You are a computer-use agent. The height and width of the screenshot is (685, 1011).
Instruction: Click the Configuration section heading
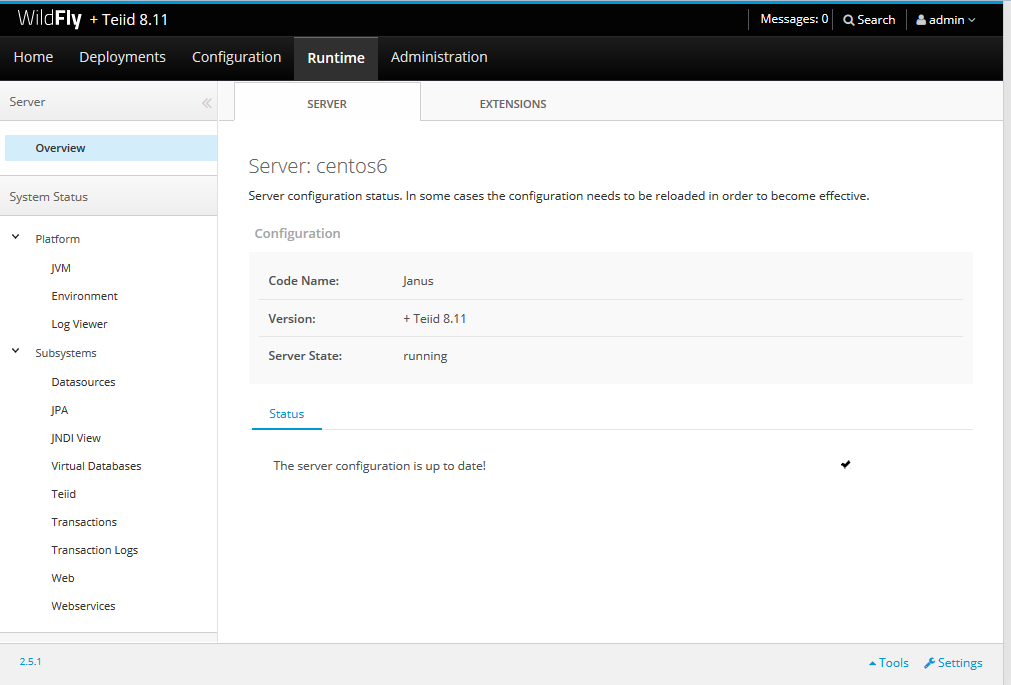(297, 233)
